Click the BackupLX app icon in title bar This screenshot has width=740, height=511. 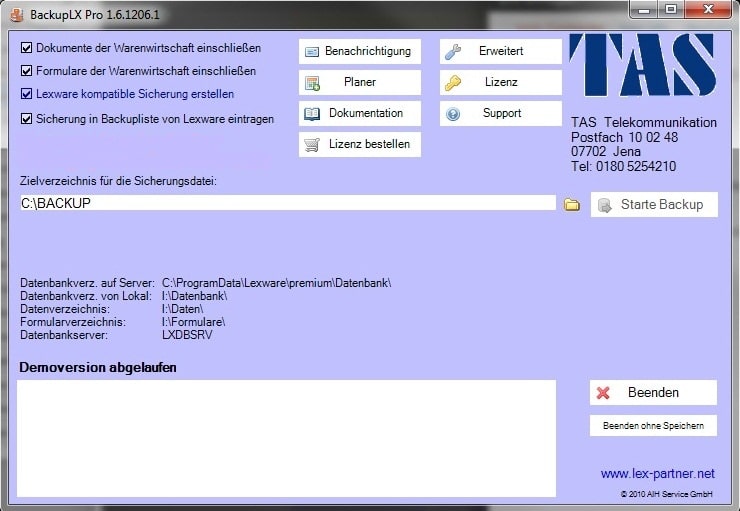pos(17,15)
